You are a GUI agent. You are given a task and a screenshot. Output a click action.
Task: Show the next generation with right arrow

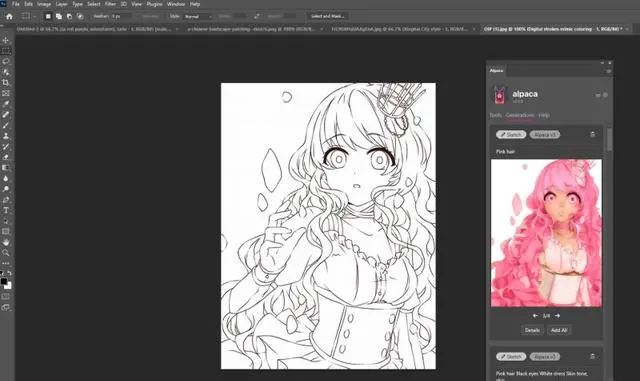[558, 316]
